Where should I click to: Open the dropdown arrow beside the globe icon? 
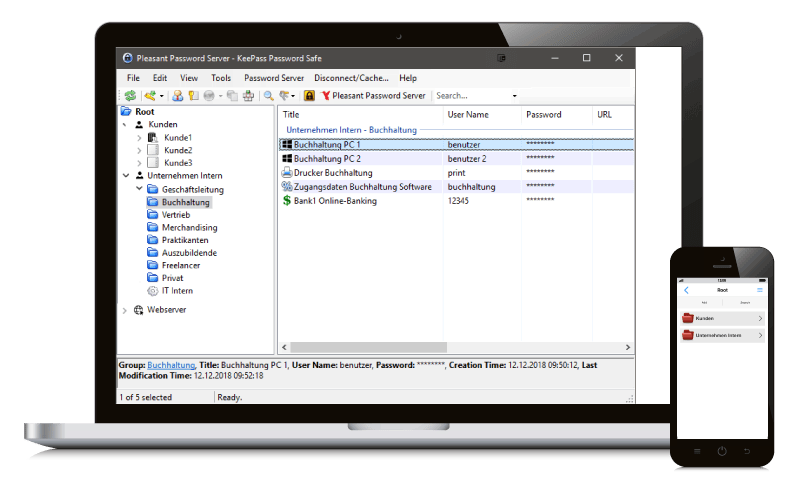pos(220,96)
